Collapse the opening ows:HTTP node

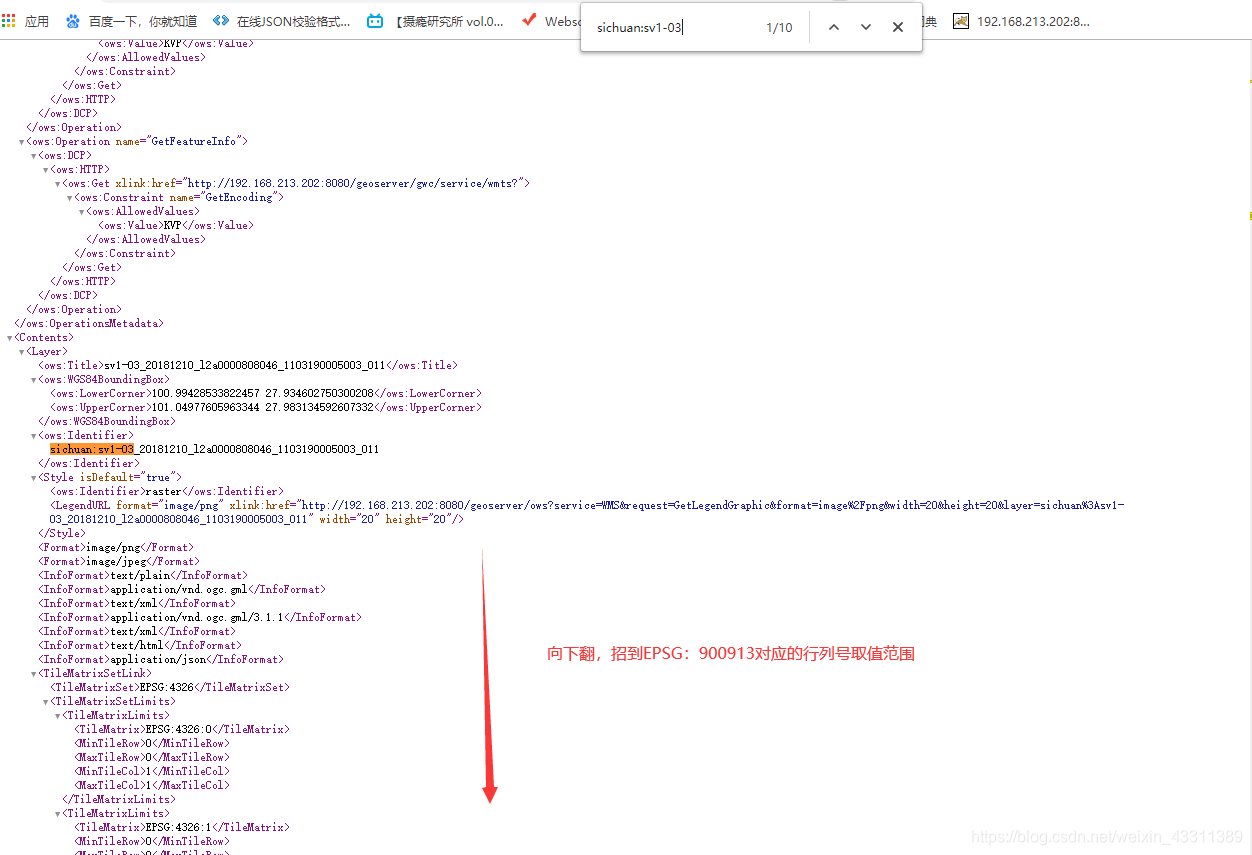46,170
